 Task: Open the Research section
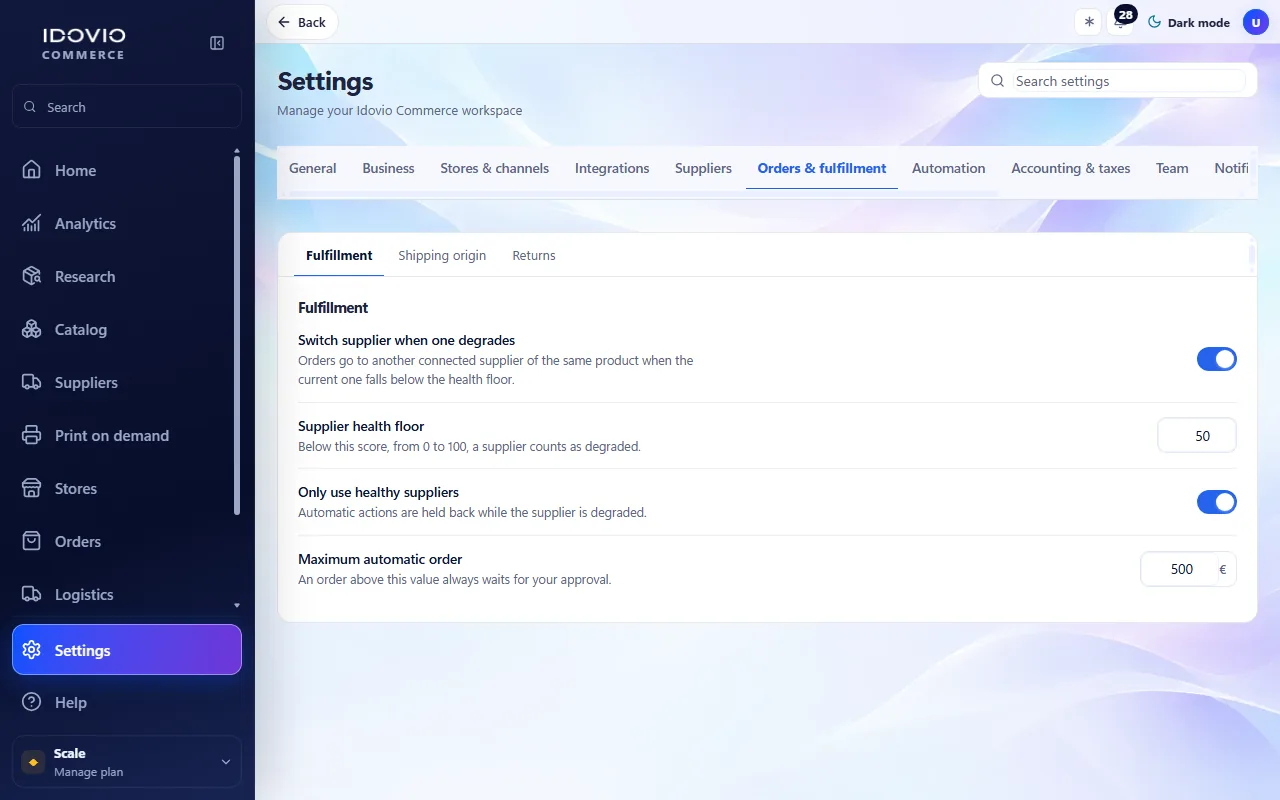127,277
